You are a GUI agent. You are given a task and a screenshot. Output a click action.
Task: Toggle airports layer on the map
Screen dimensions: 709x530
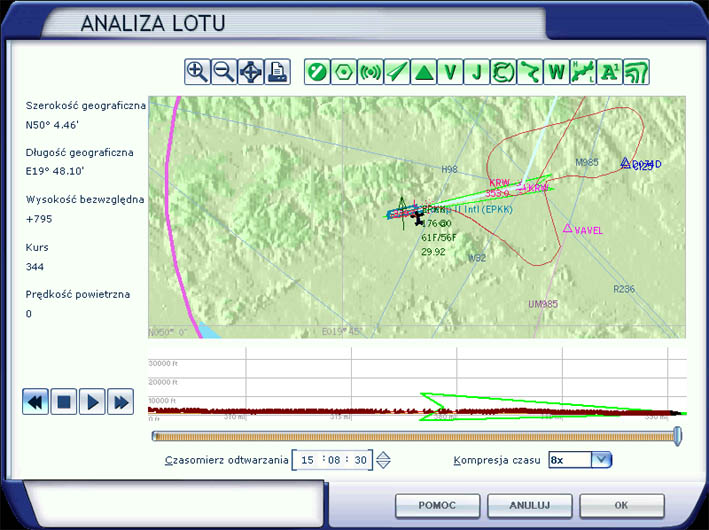(x=317, y=71)
